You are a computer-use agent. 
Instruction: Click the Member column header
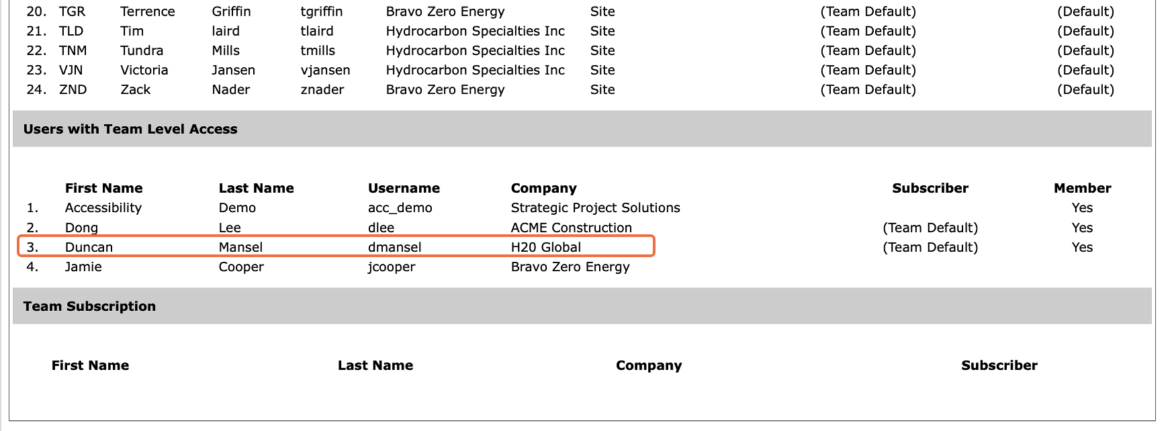click(1082, 189)
